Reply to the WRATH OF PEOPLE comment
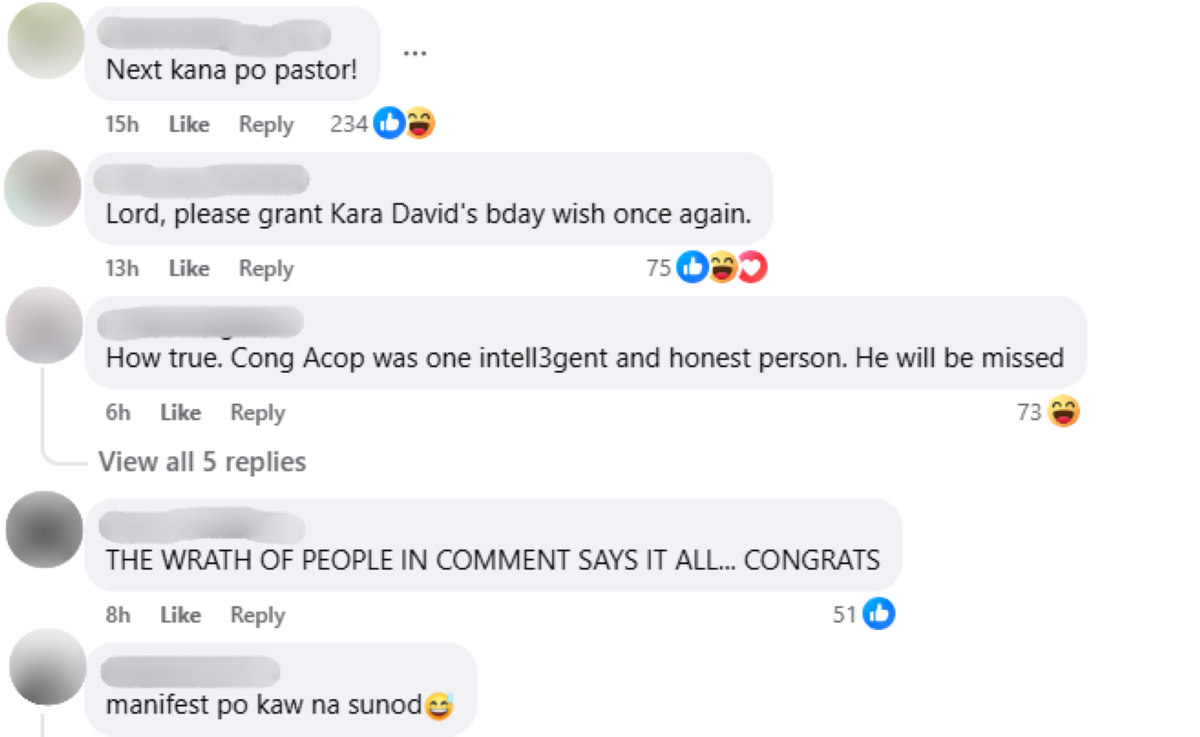The image size is (1200, 737). 258,615
